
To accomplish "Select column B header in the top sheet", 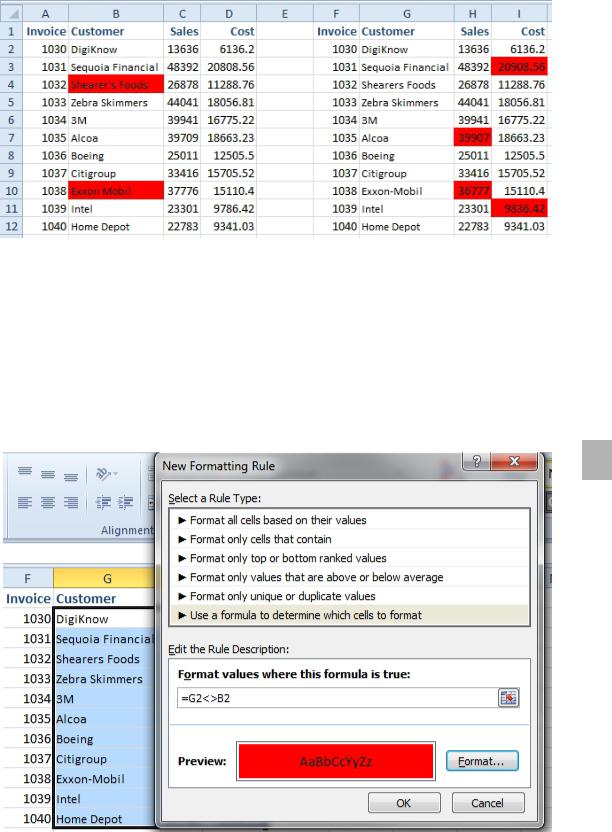I will (116, 14).
